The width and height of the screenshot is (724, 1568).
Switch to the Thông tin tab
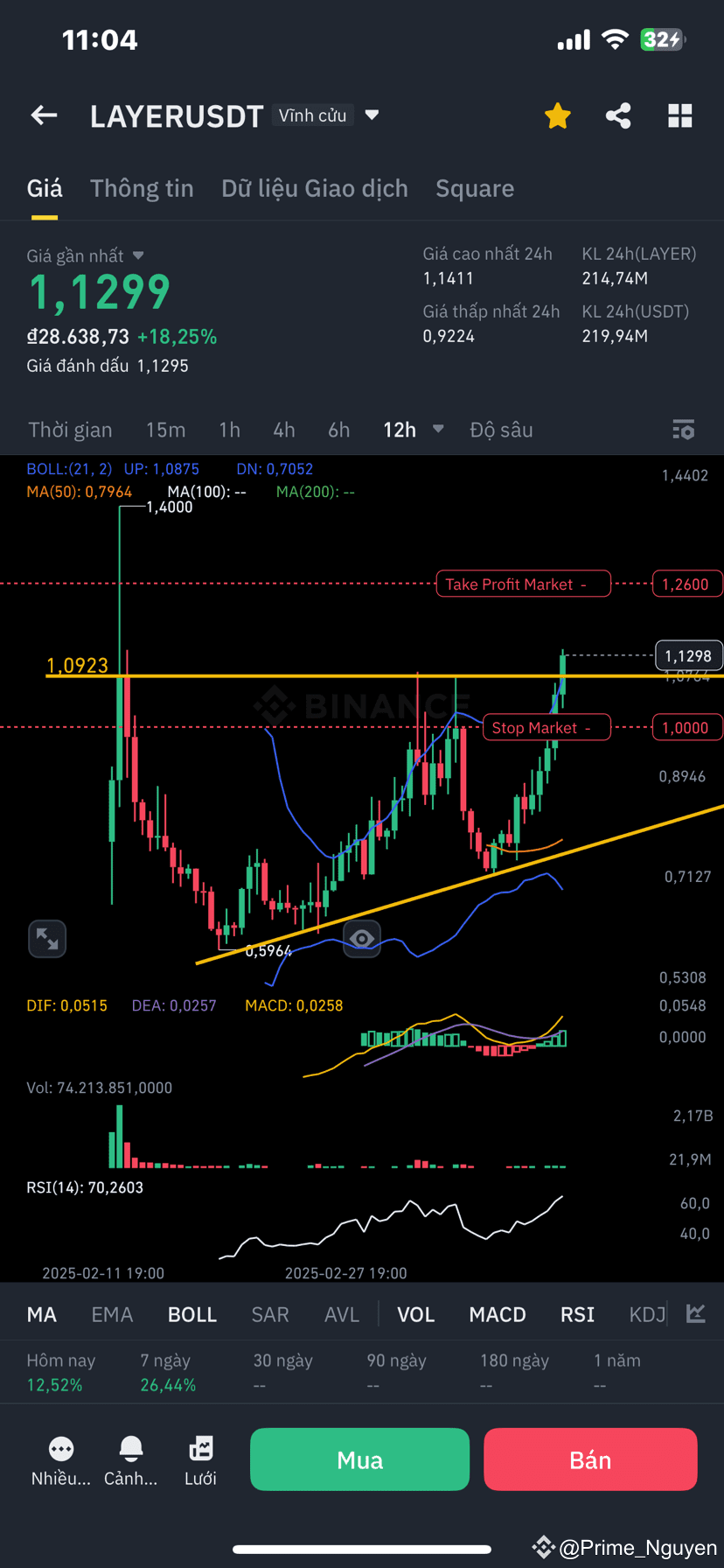click(142, 188)
